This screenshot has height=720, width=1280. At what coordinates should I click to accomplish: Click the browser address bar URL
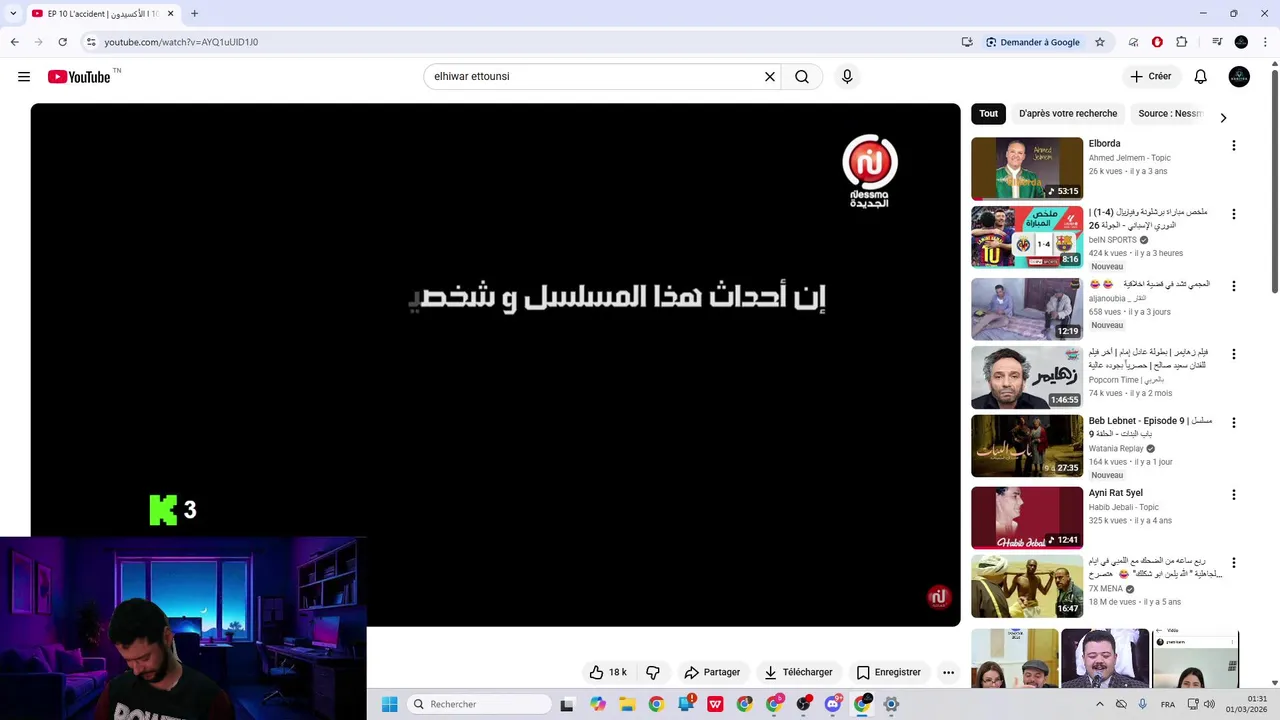click(x=181, y=42)
